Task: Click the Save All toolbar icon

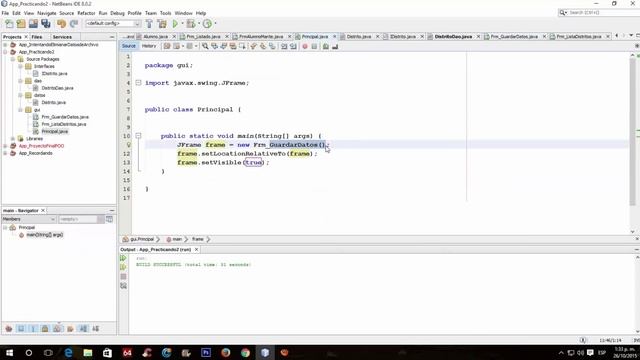Action: [45, 24]
